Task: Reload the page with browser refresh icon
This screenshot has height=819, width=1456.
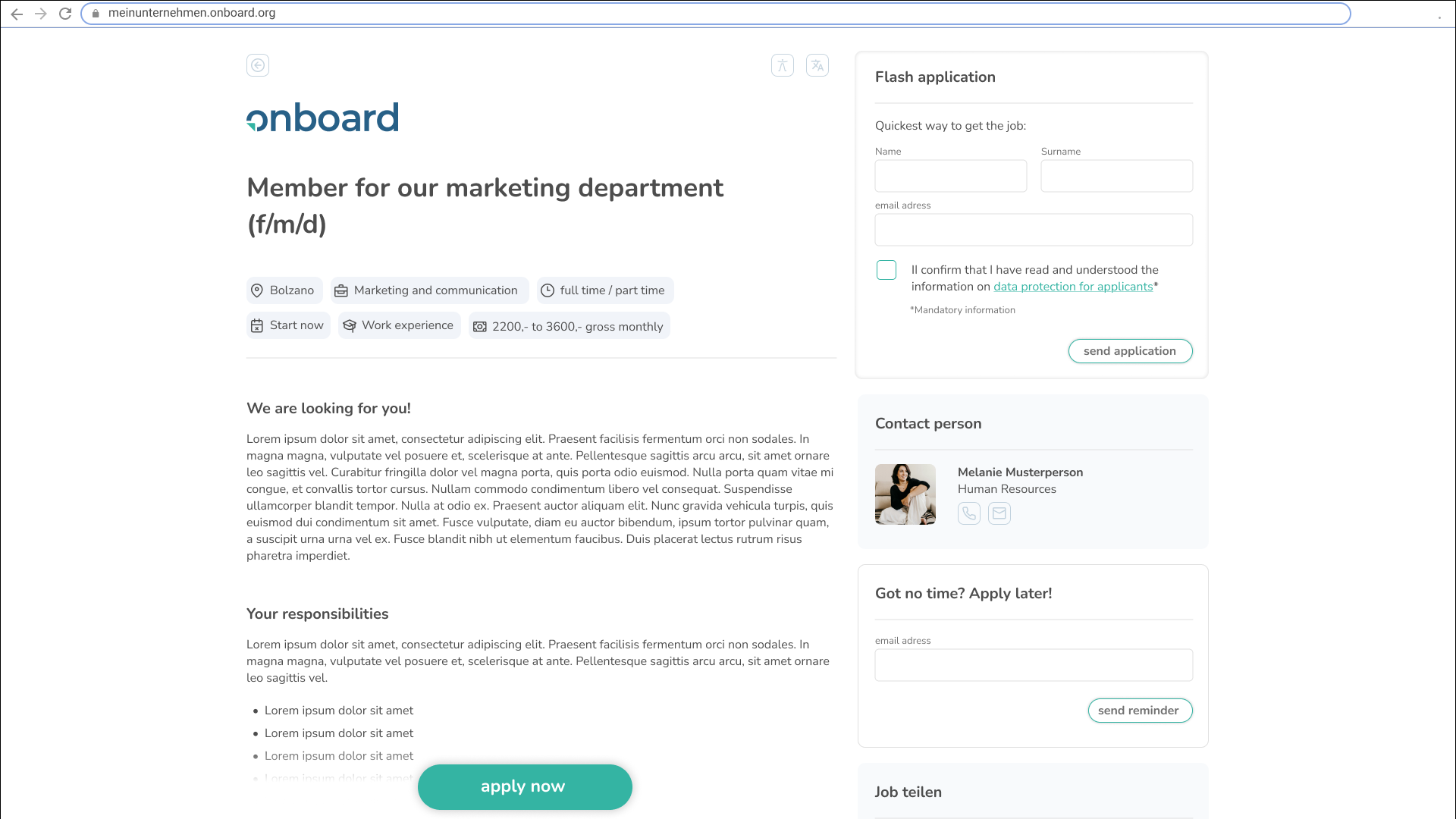Action: point(65,14)
